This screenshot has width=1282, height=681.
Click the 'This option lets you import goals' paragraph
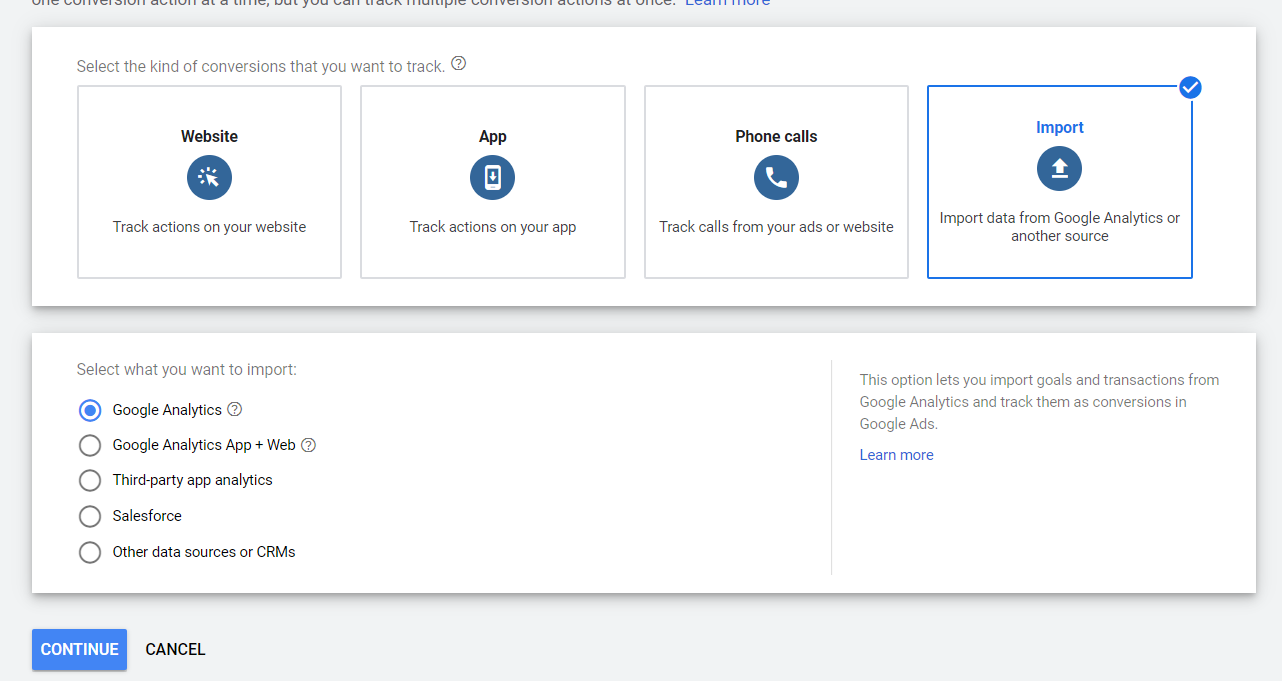[1040, 401]
